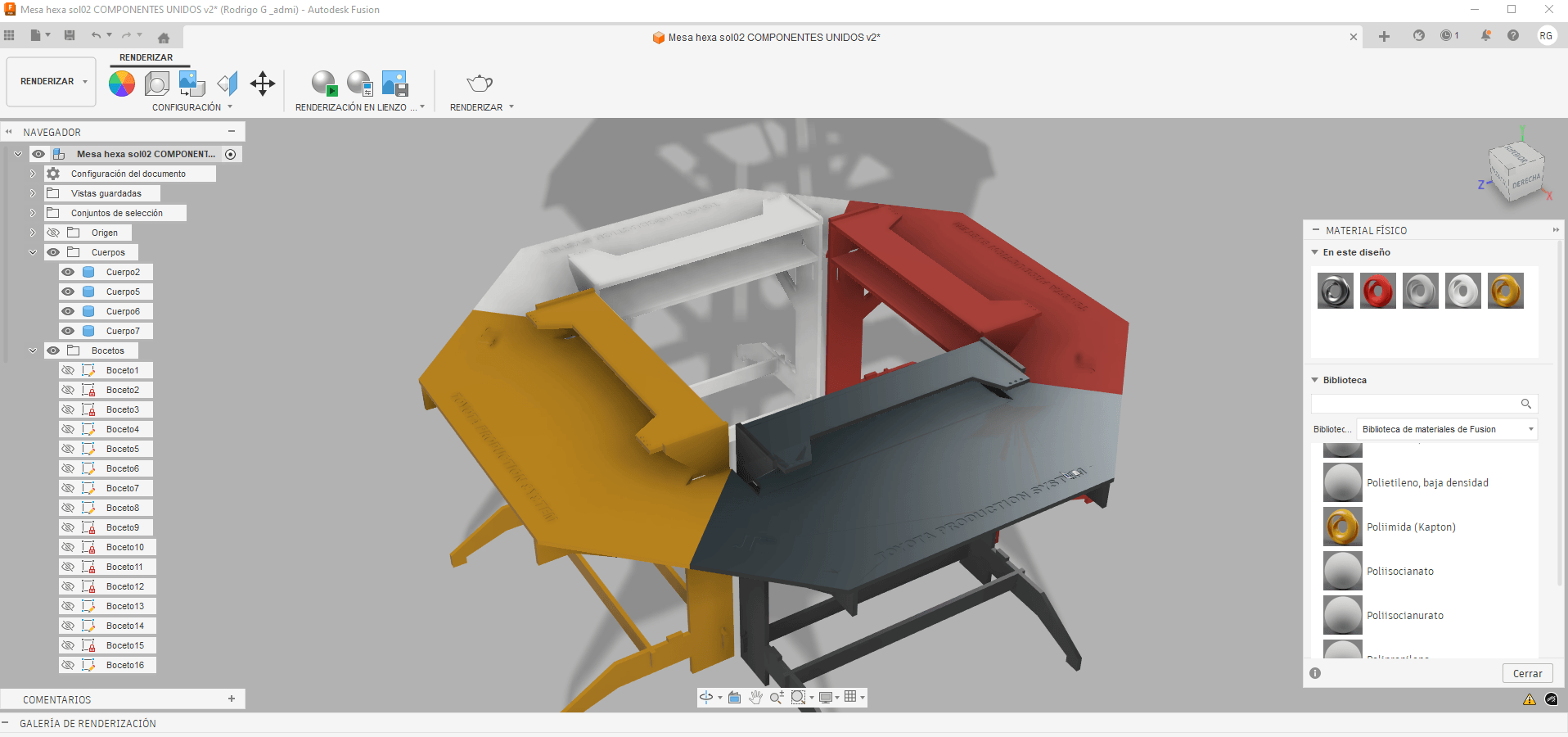Save the design with floppy icon
1568x737 pixels.
click(70, 35)
